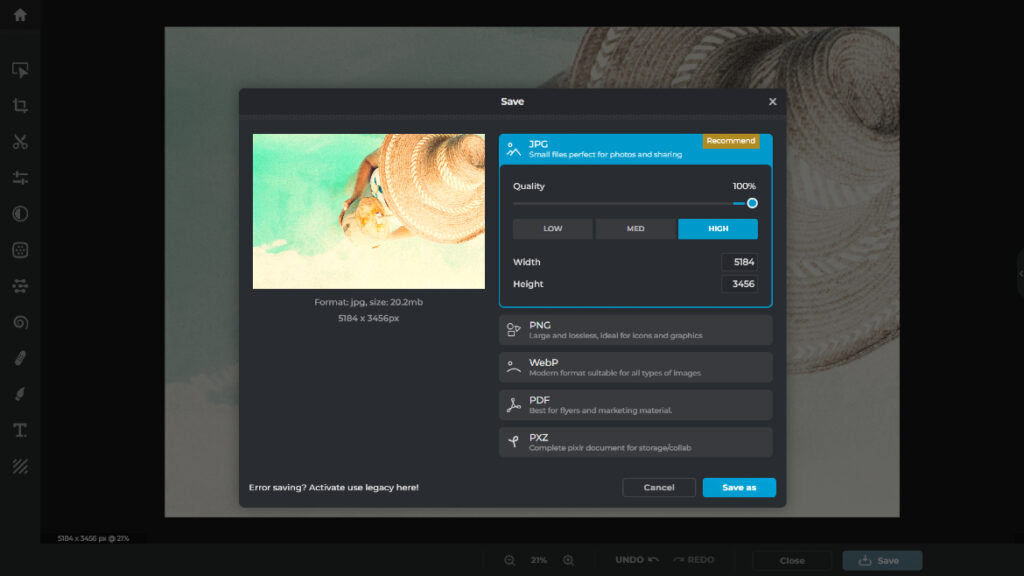The image size is (1024, 576).
Task: Open the WebP format section
Action: 635,367
